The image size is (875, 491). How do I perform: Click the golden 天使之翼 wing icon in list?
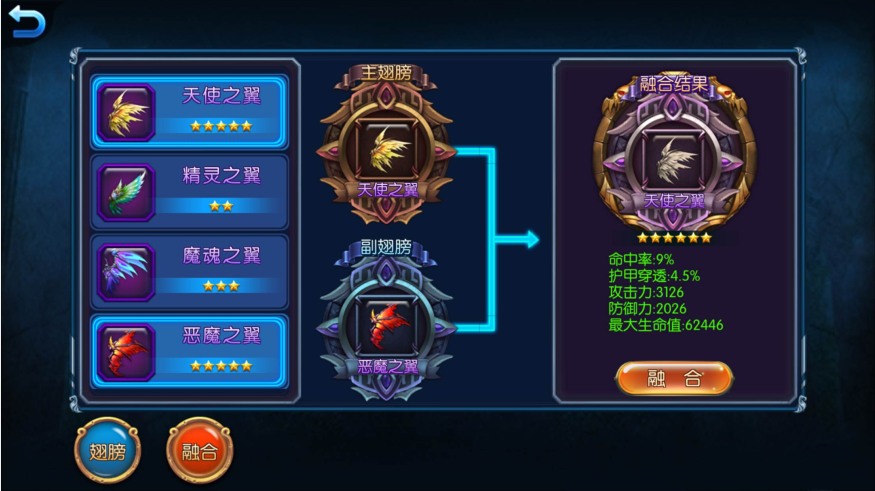click(126, 113)
